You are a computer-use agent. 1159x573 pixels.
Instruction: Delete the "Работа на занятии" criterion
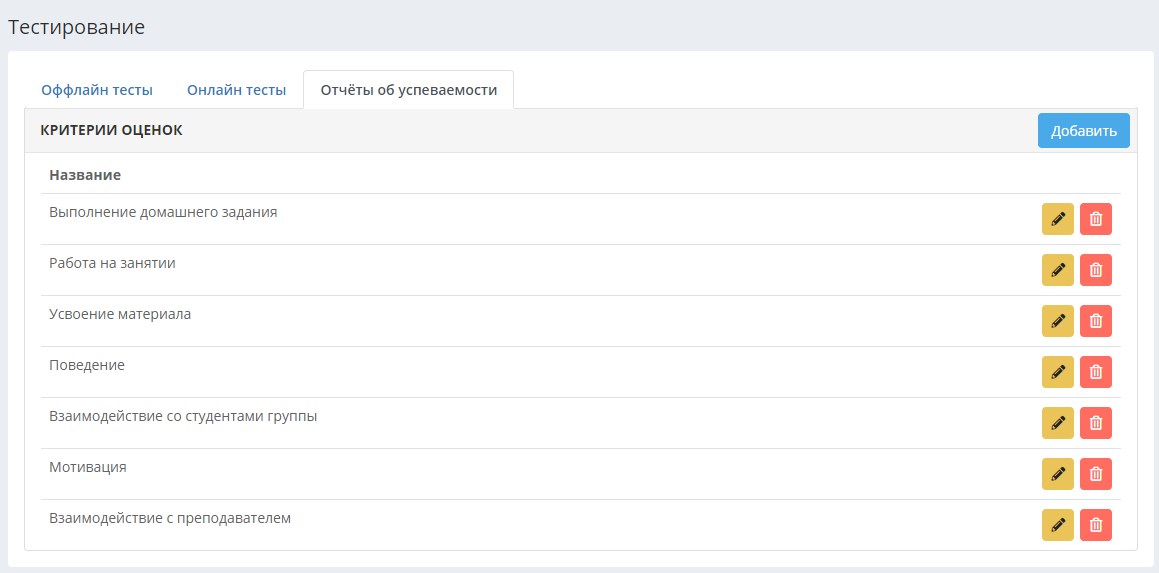(x=1095, y=270)
